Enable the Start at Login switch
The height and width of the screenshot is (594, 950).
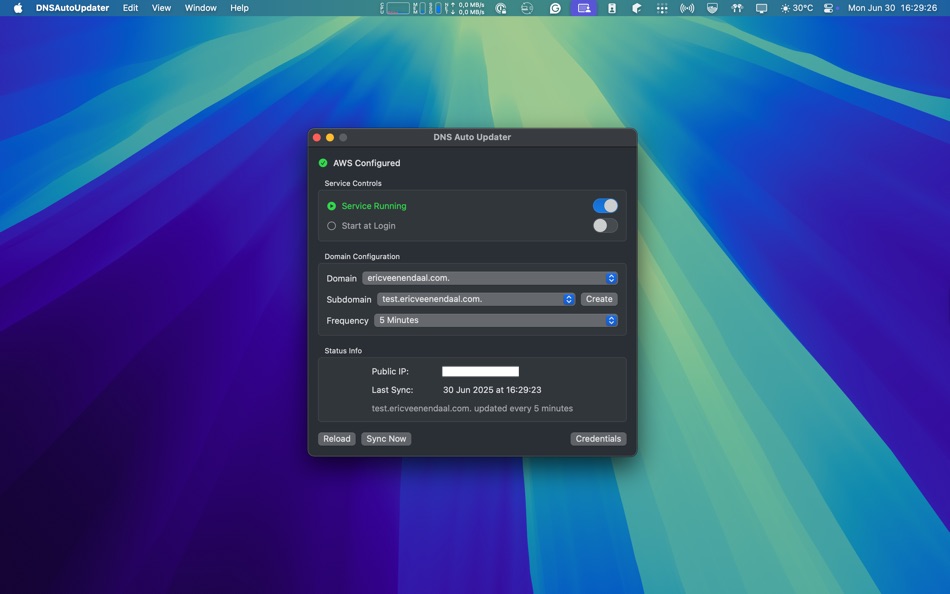(x=605, y=225)
